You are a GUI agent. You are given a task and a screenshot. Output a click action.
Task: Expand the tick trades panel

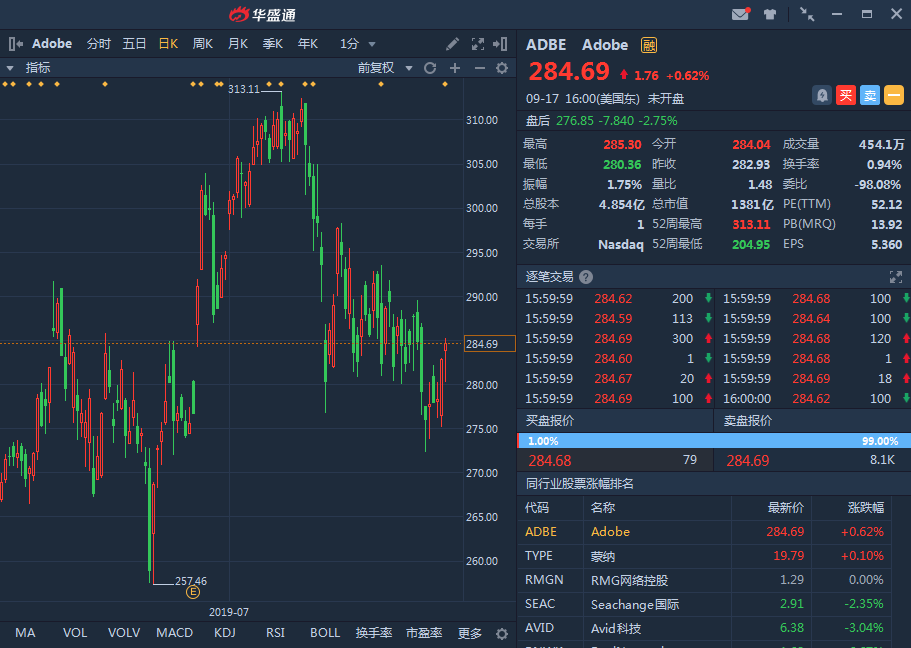(895, 277)
